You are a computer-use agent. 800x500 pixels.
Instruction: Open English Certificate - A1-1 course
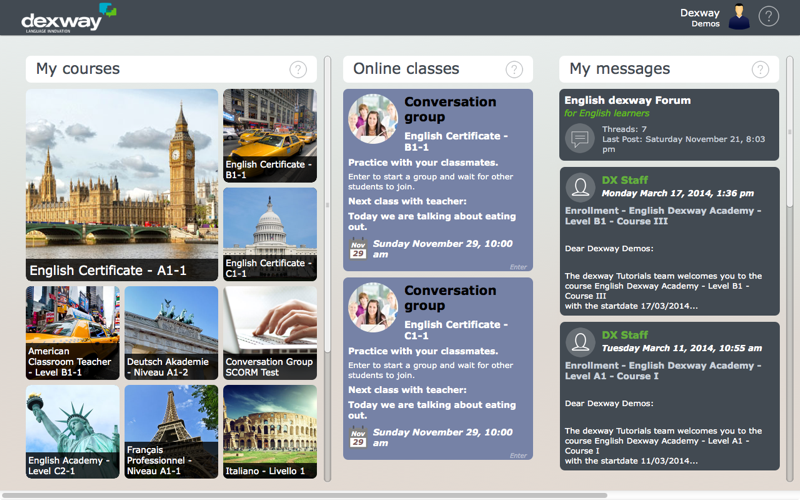click(122, 185)
